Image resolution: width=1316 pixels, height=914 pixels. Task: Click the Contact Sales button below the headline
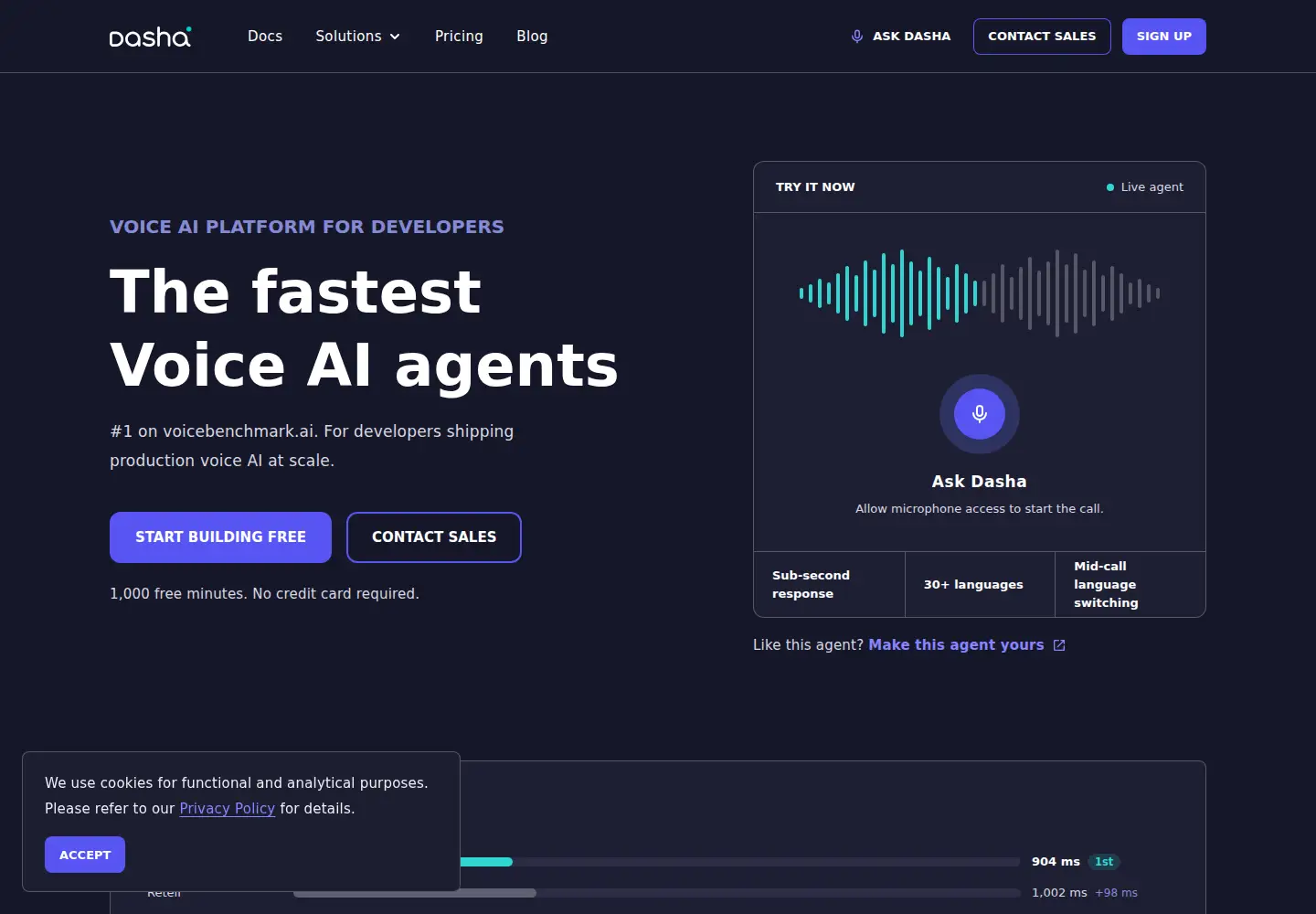[434, 537]
